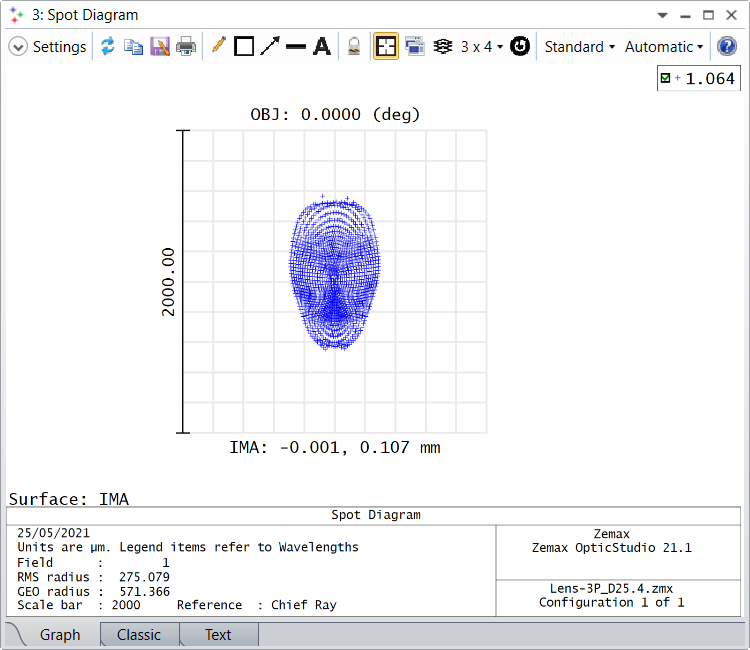Click the date 25/05/2021 text

pos(54,533)
